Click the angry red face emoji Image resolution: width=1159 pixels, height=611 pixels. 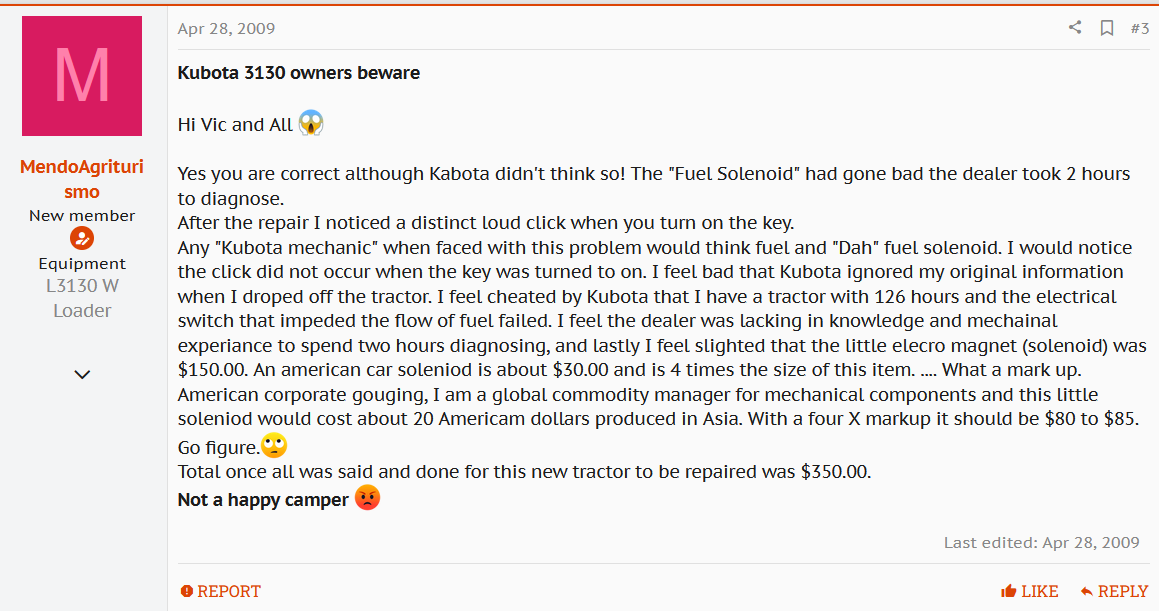[367, 498]
